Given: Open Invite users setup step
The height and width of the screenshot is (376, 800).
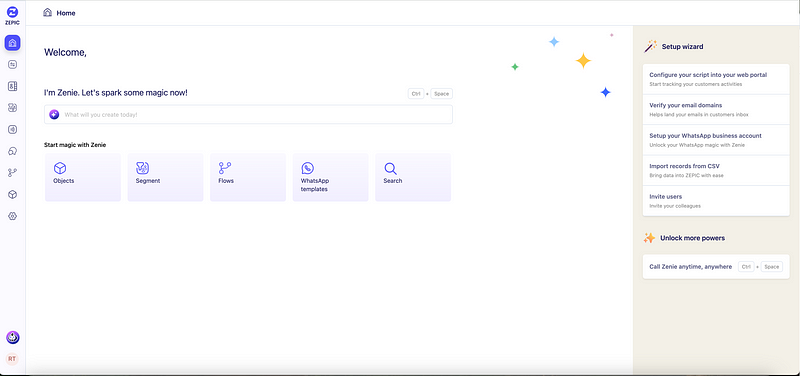Looking at the screenshot, I should click(716, 201).
